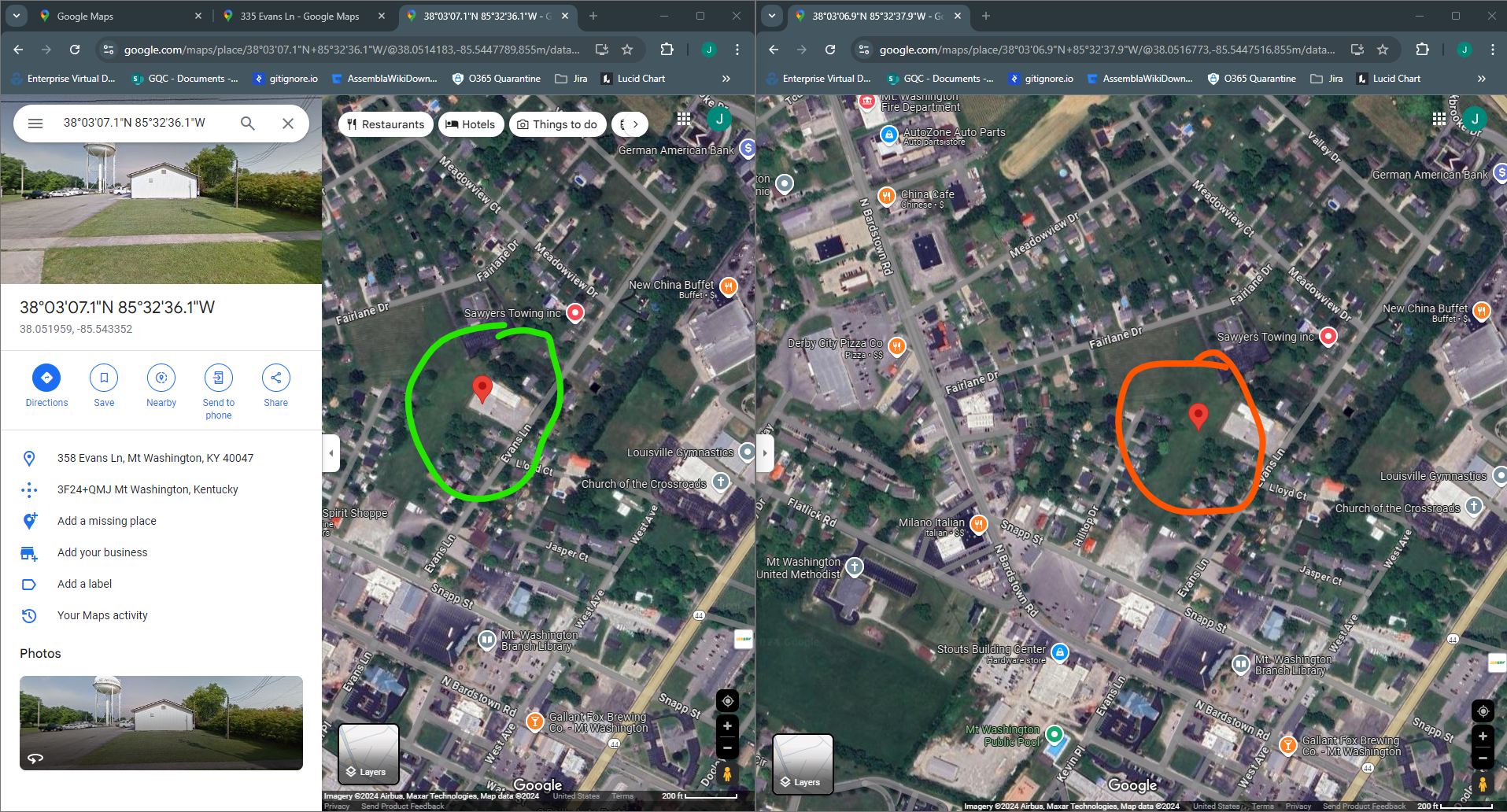Open Nearby search for the pinned location
1507x812 pixels.
[x=161, y=378]
